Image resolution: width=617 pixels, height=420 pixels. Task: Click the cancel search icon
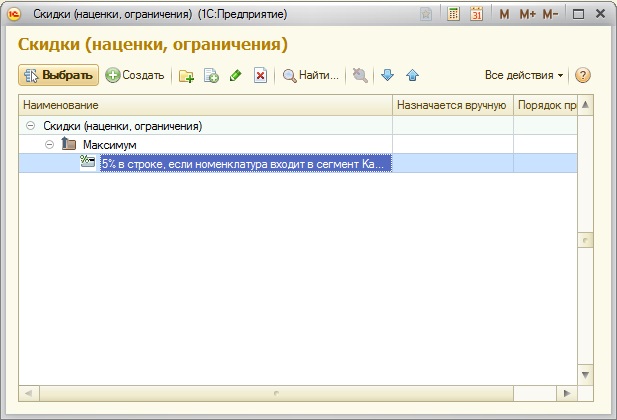[360, 76]
